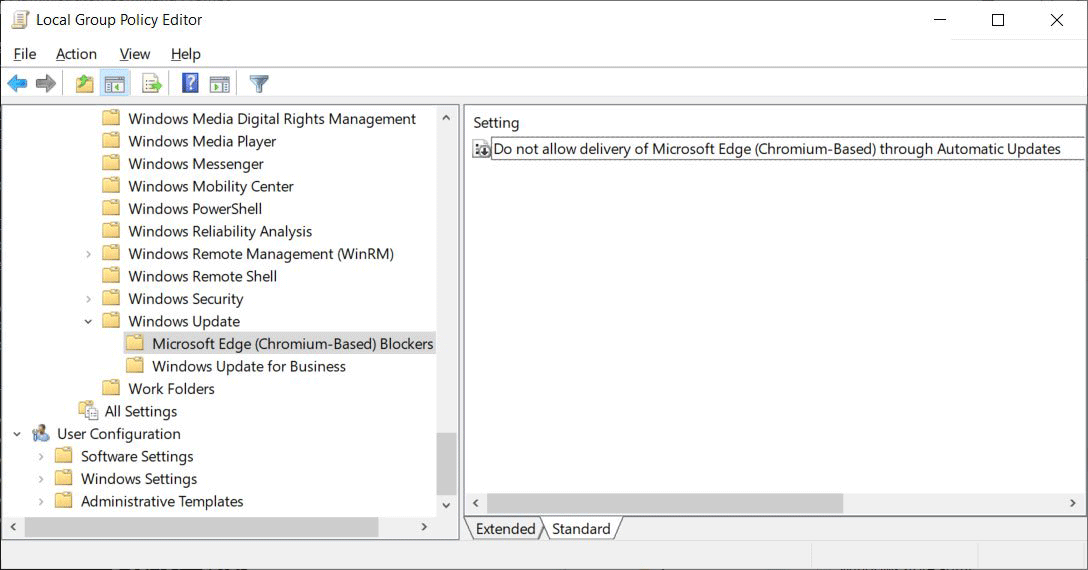Select Microsoft Edge (Chromium-Based) Blockers folder
This screenshot has width=1088, height=570.
[x=292, y=344]
